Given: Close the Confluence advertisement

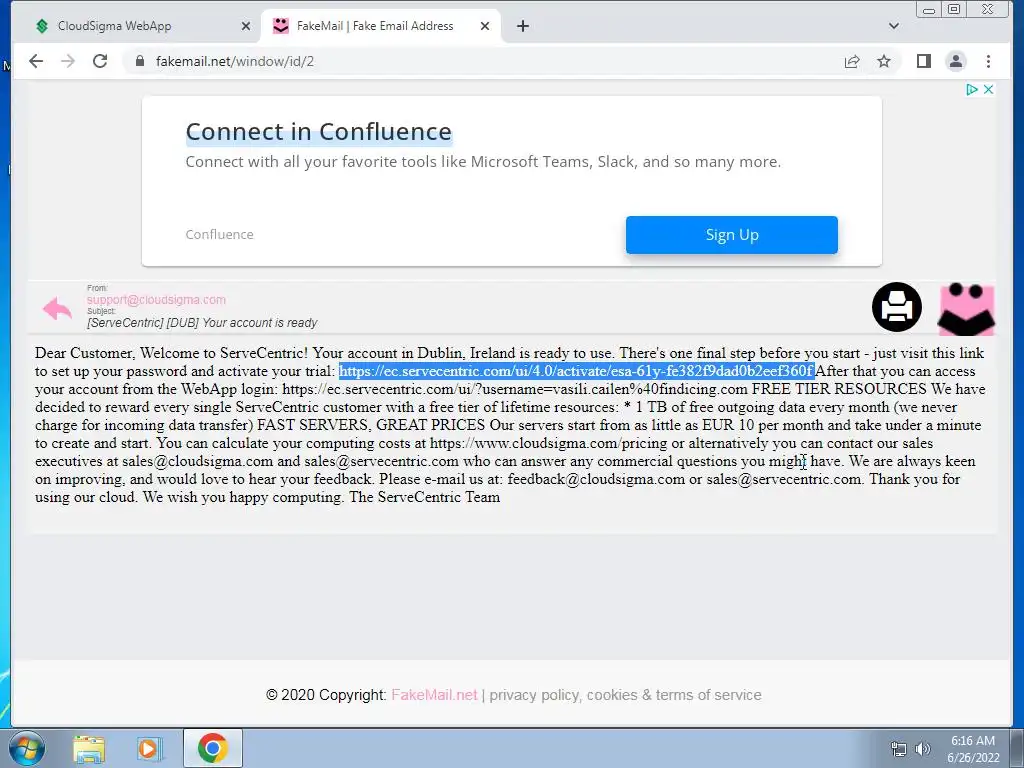Looking at the screenshot, I should [x=989, y=89].
